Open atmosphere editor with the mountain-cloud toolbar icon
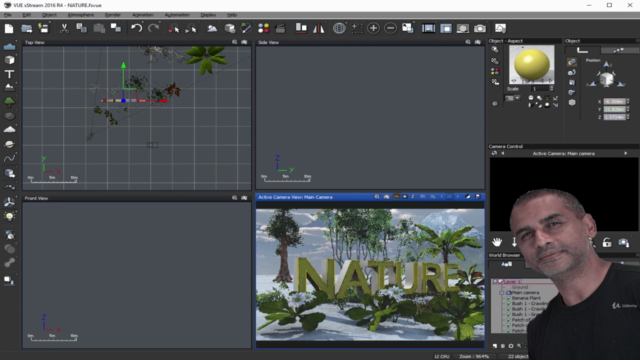 click(212, 28)
